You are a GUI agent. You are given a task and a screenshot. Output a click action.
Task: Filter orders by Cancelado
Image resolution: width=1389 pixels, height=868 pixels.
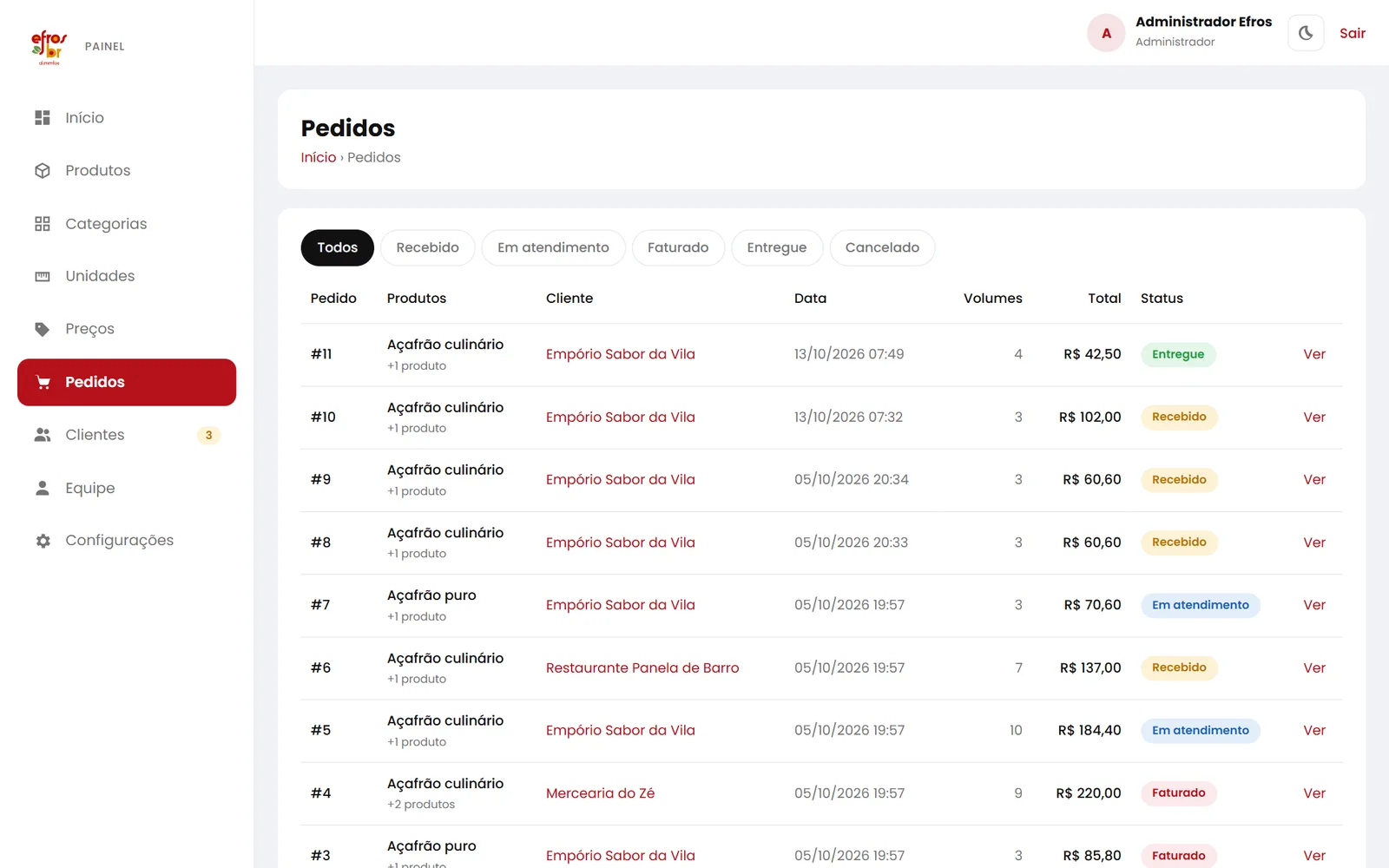pyautogui.click(x=882, y=247)
